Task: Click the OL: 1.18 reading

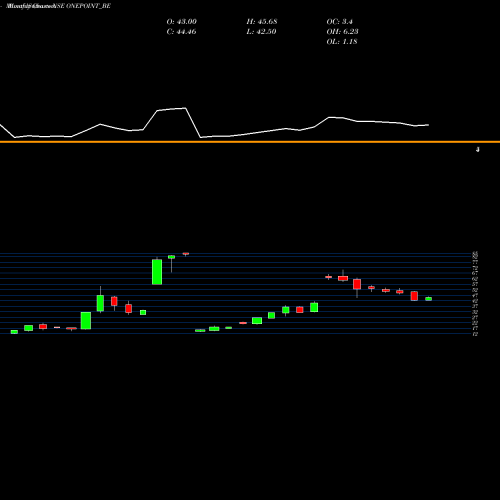Action: [x=342, y=42]
